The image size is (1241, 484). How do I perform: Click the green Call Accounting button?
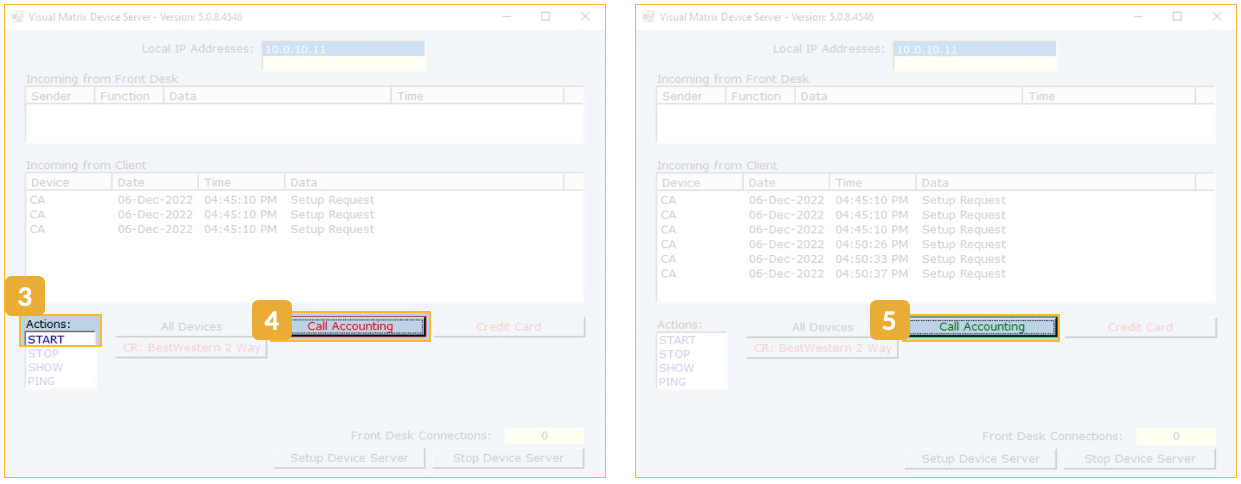pyautogui.click(x=981, y=327)
